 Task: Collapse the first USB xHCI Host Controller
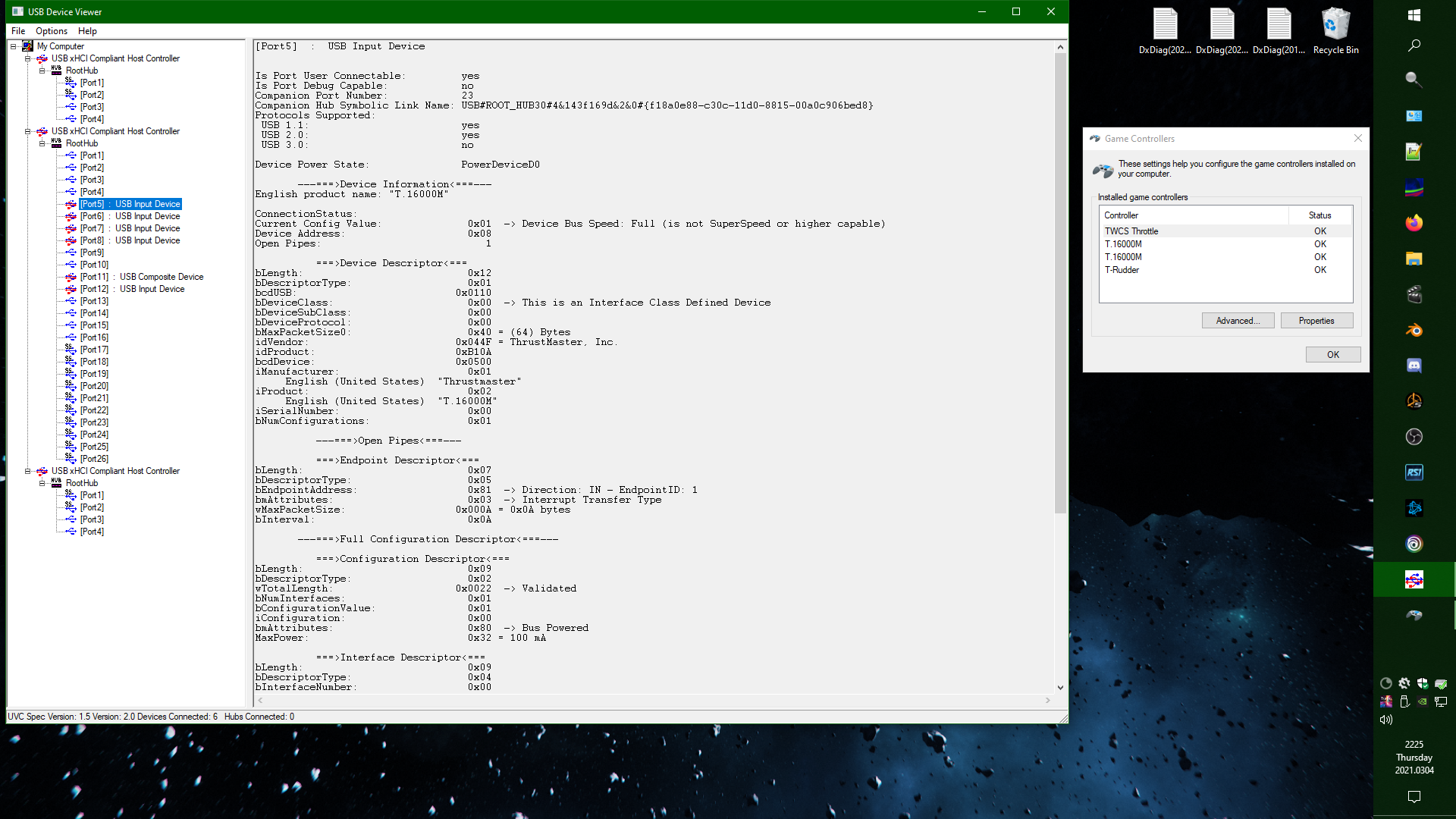pyautogui.click(x=28, y=58)
